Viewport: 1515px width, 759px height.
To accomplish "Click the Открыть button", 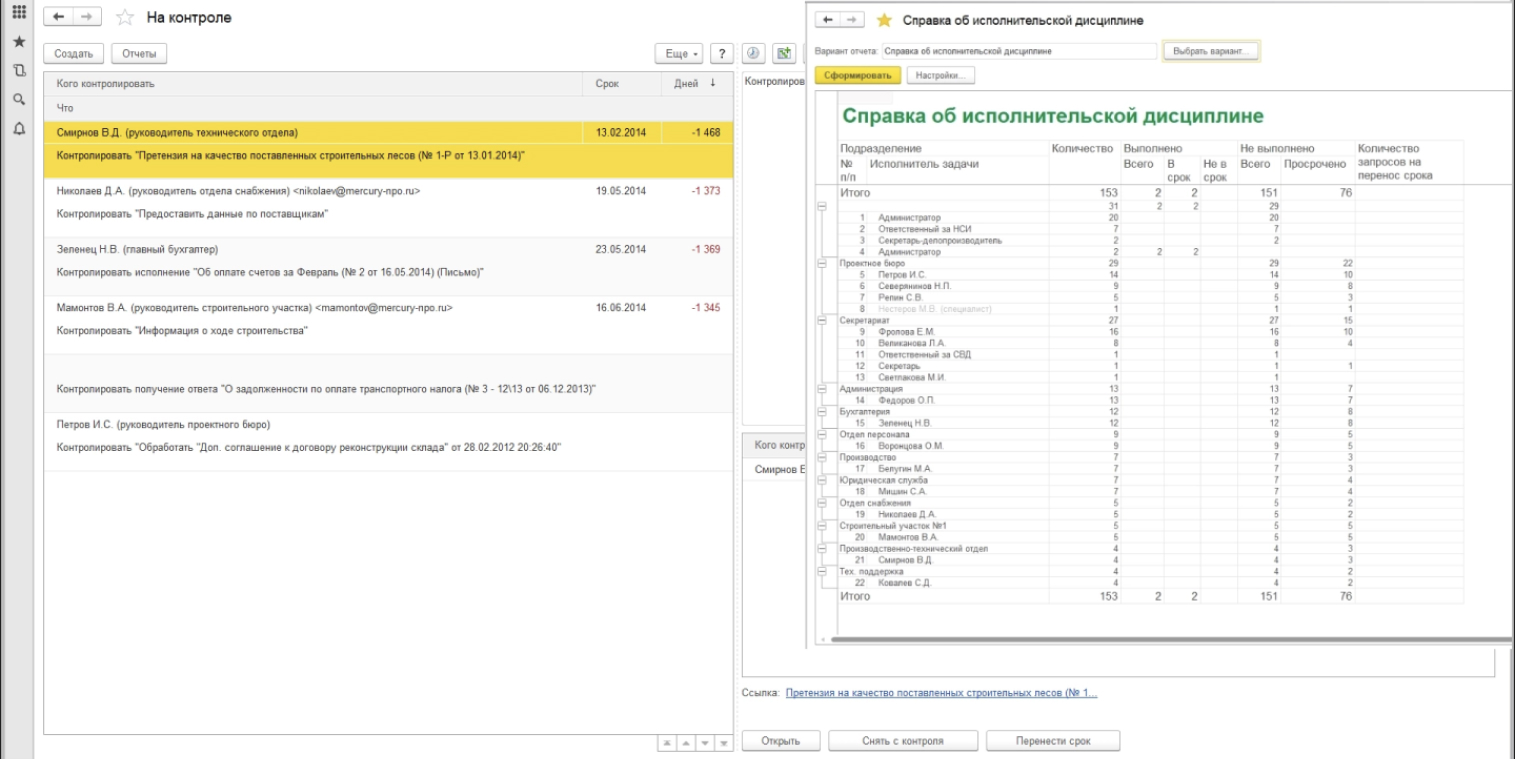I will [783, 741].
